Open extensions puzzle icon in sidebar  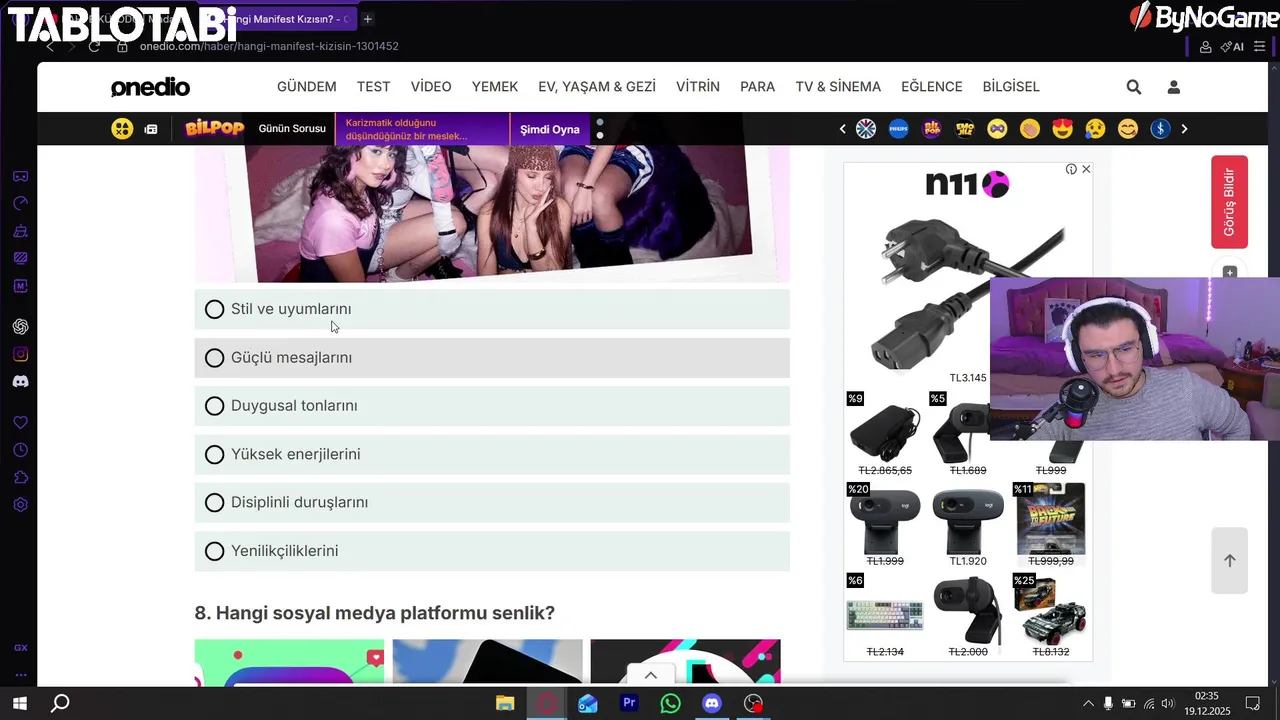20,477
